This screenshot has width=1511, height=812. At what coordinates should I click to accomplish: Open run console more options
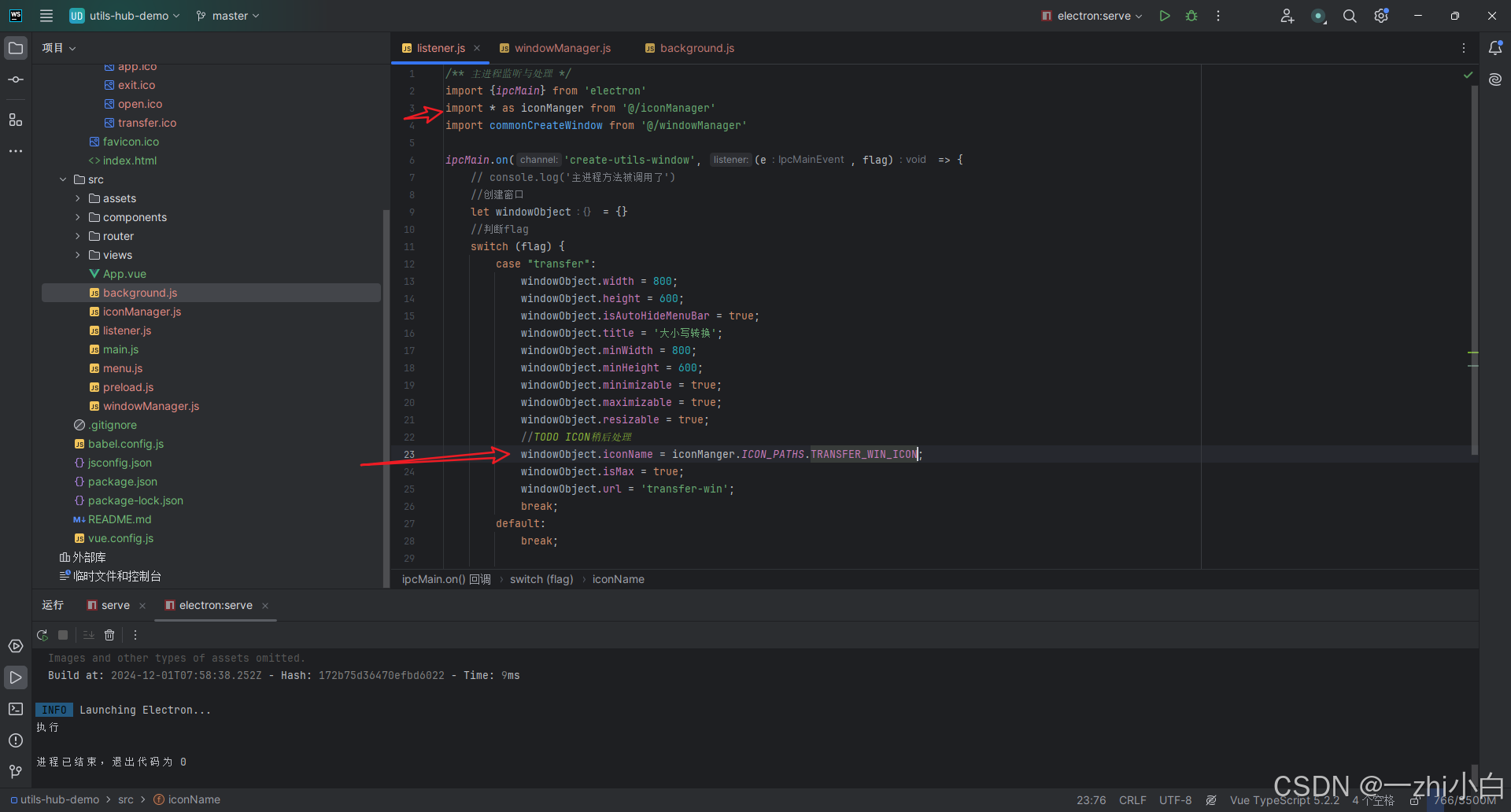pyautogui.click(x=135, y=635)
